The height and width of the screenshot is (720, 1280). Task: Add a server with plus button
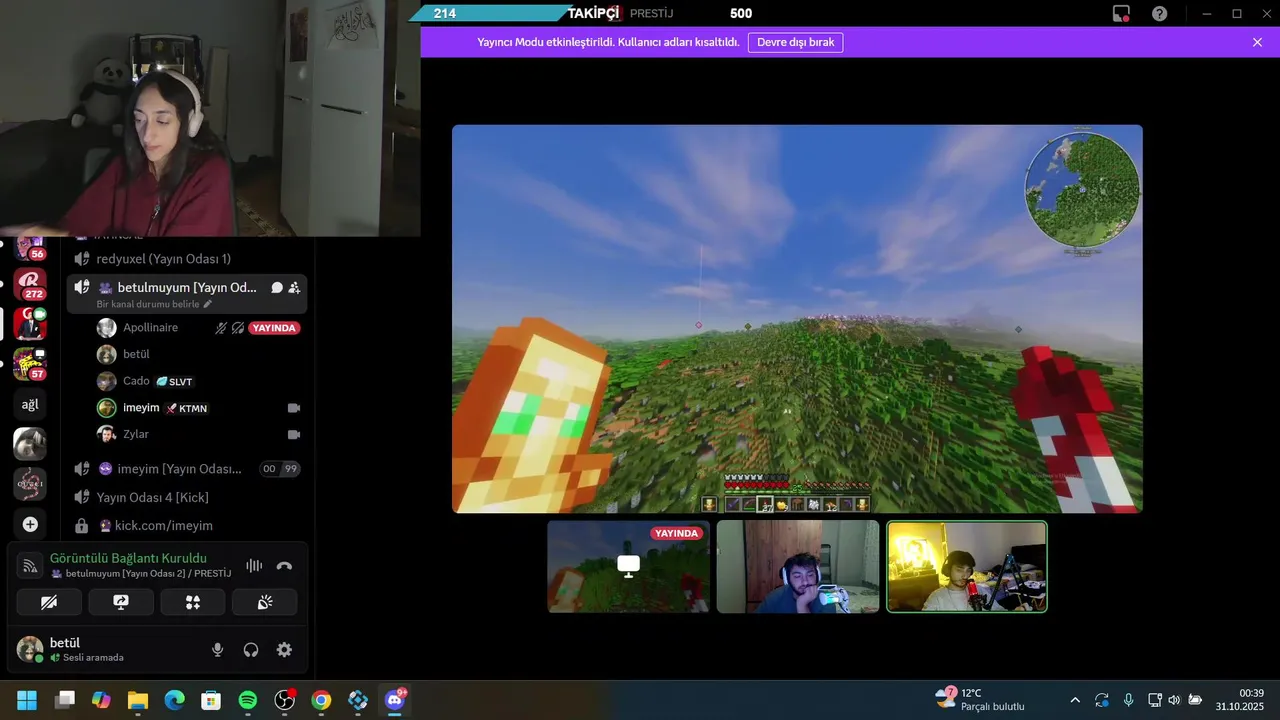tap(30, 524)
